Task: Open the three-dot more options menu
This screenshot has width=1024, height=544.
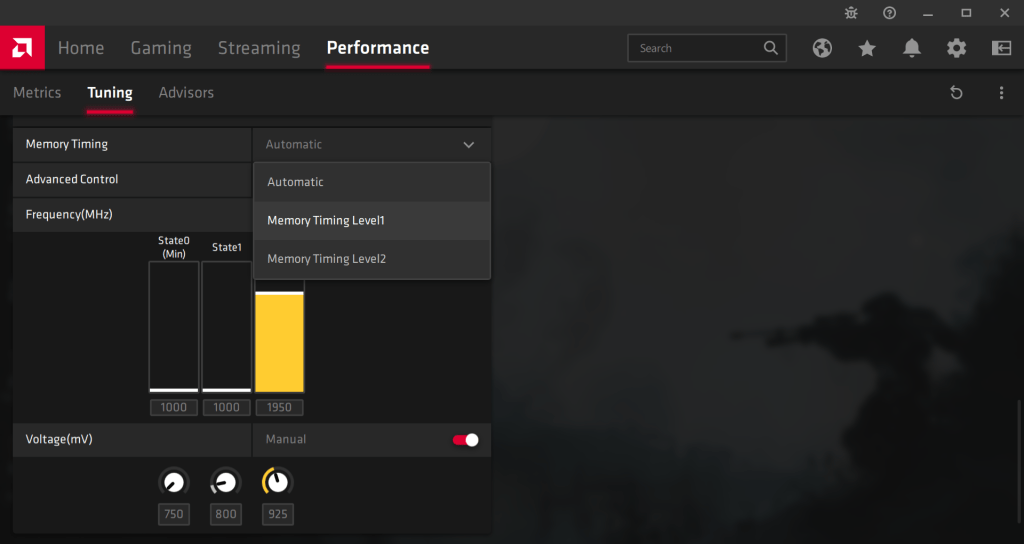Action: point(1001,93)
